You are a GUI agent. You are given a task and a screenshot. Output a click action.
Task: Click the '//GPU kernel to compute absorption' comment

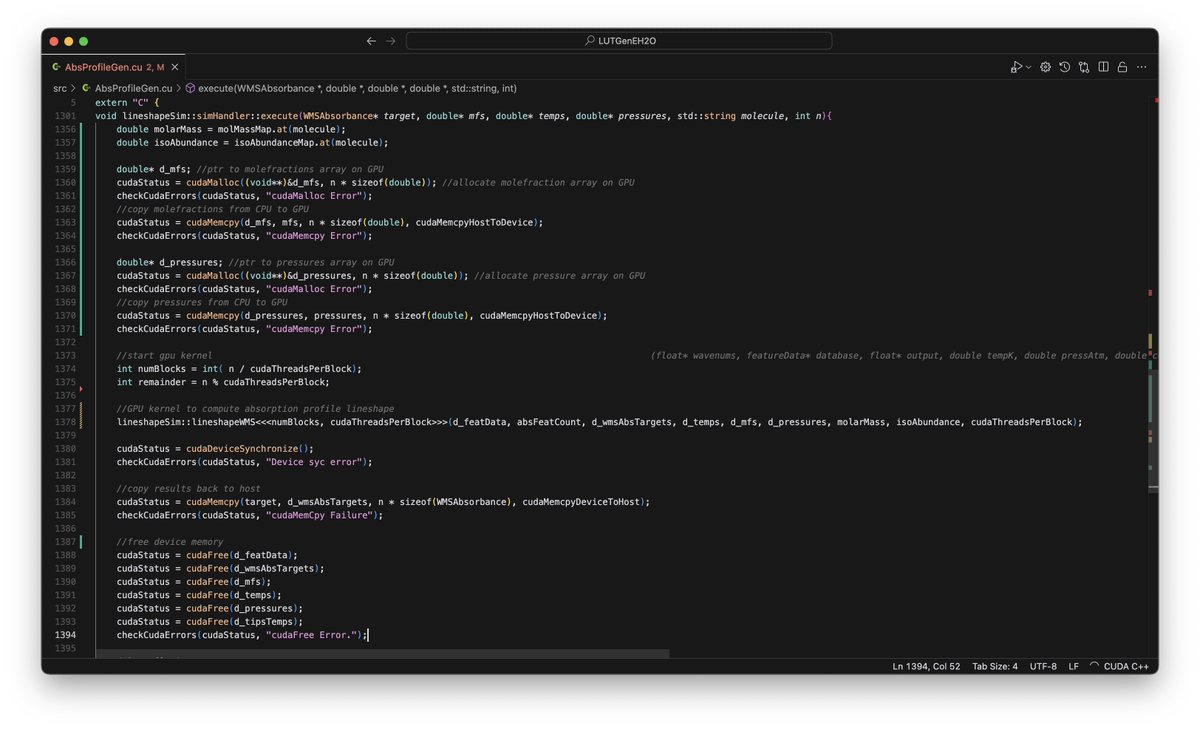(255, 408)
